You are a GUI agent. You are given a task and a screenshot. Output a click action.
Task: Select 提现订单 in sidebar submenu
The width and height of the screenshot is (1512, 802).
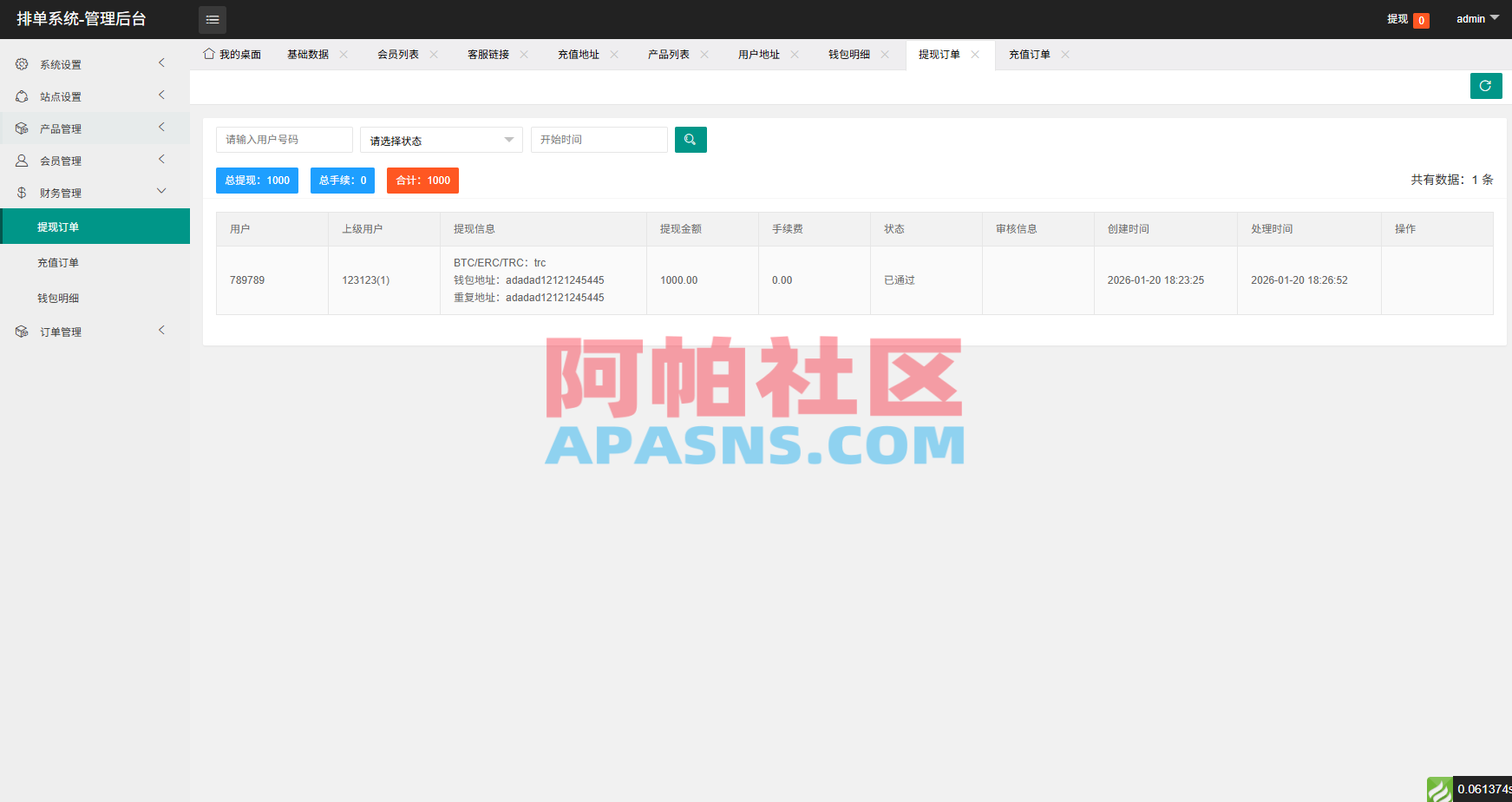[95, 227]
